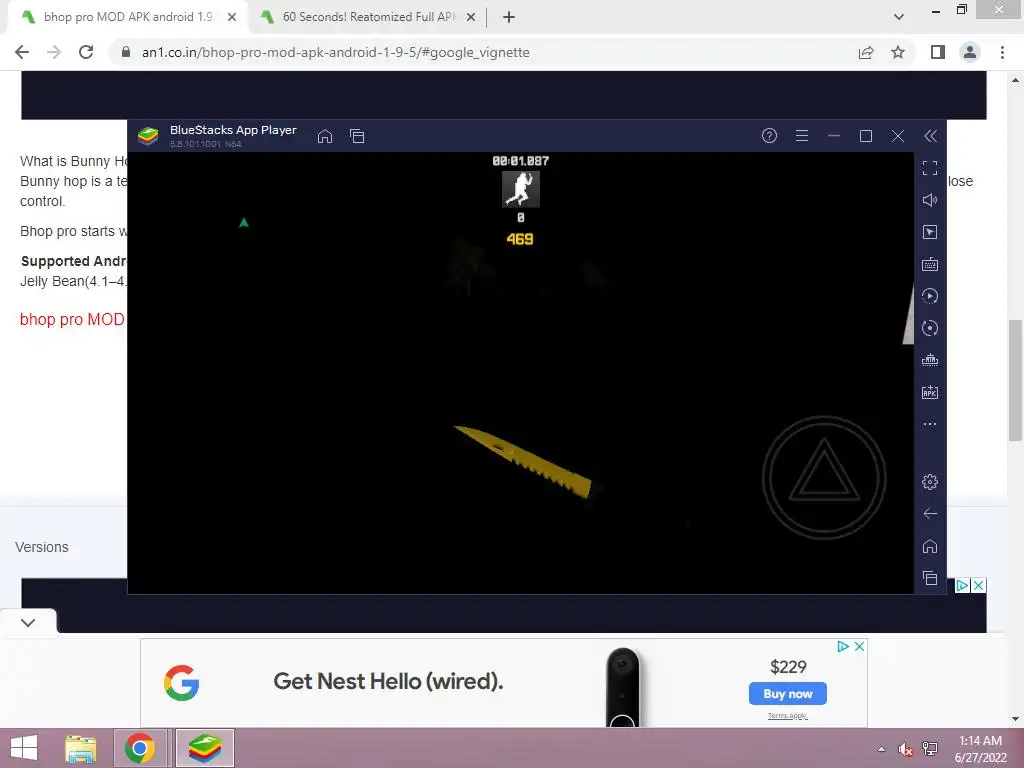
Task: View site lock information icon
Action: point(126,52)
